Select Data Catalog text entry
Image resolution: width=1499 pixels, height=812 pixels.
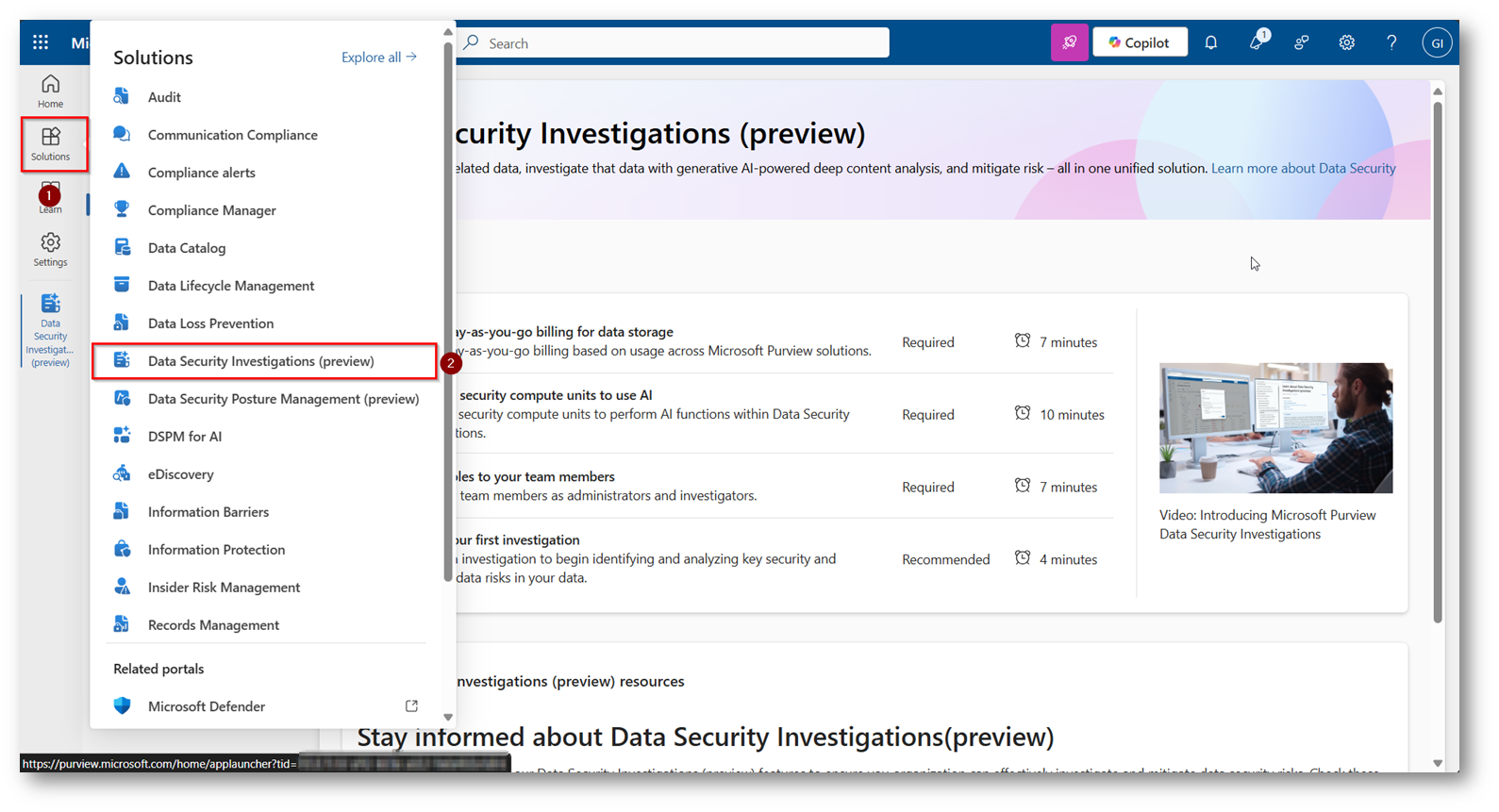click(187, 248)
